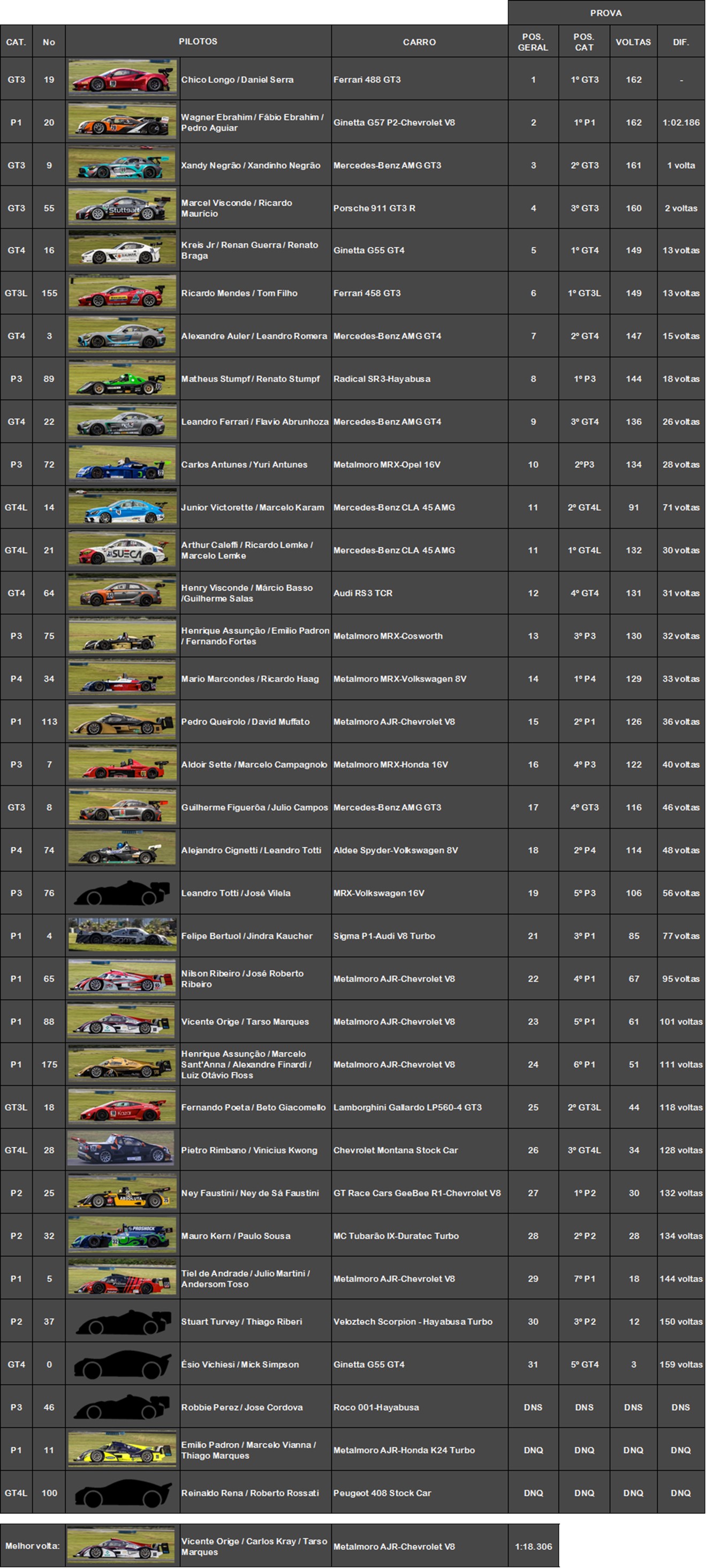
Task: Click 'MC Tubarão IX-Duratec Turbo' cell
Action: coord(419,1235)
